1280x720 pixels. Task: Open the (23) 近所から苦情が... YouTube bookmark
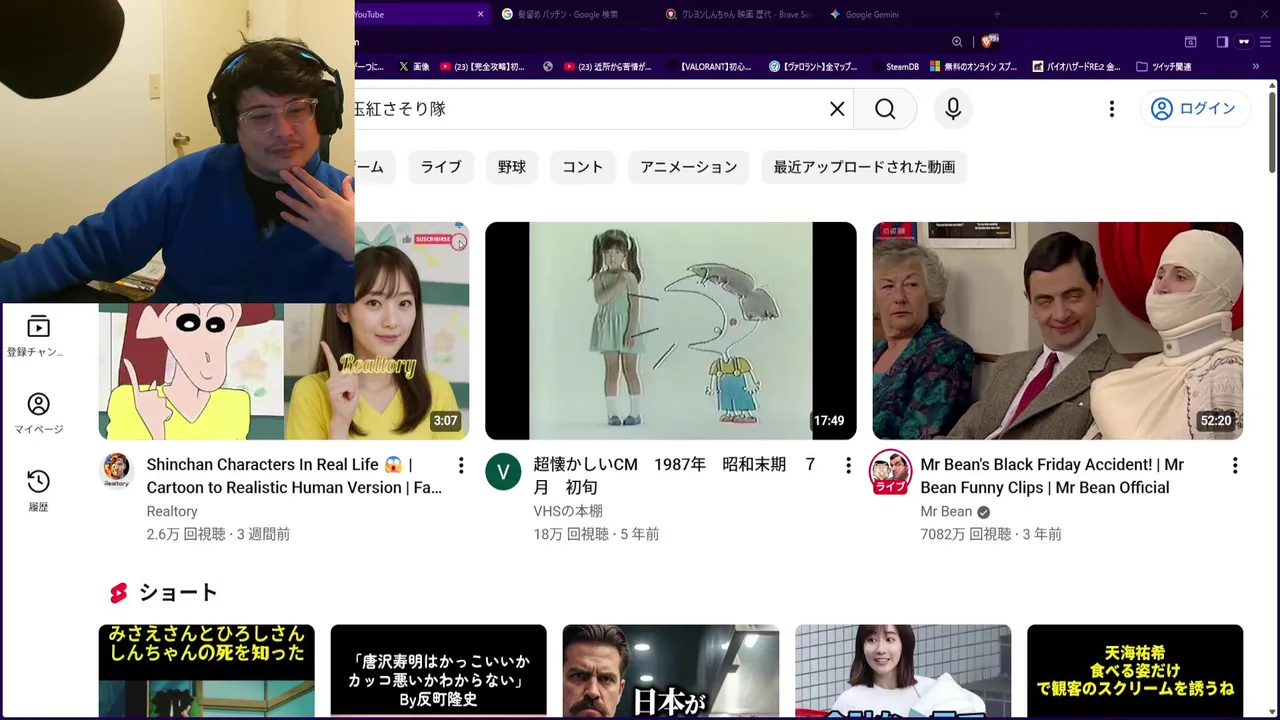coord(608,67)
